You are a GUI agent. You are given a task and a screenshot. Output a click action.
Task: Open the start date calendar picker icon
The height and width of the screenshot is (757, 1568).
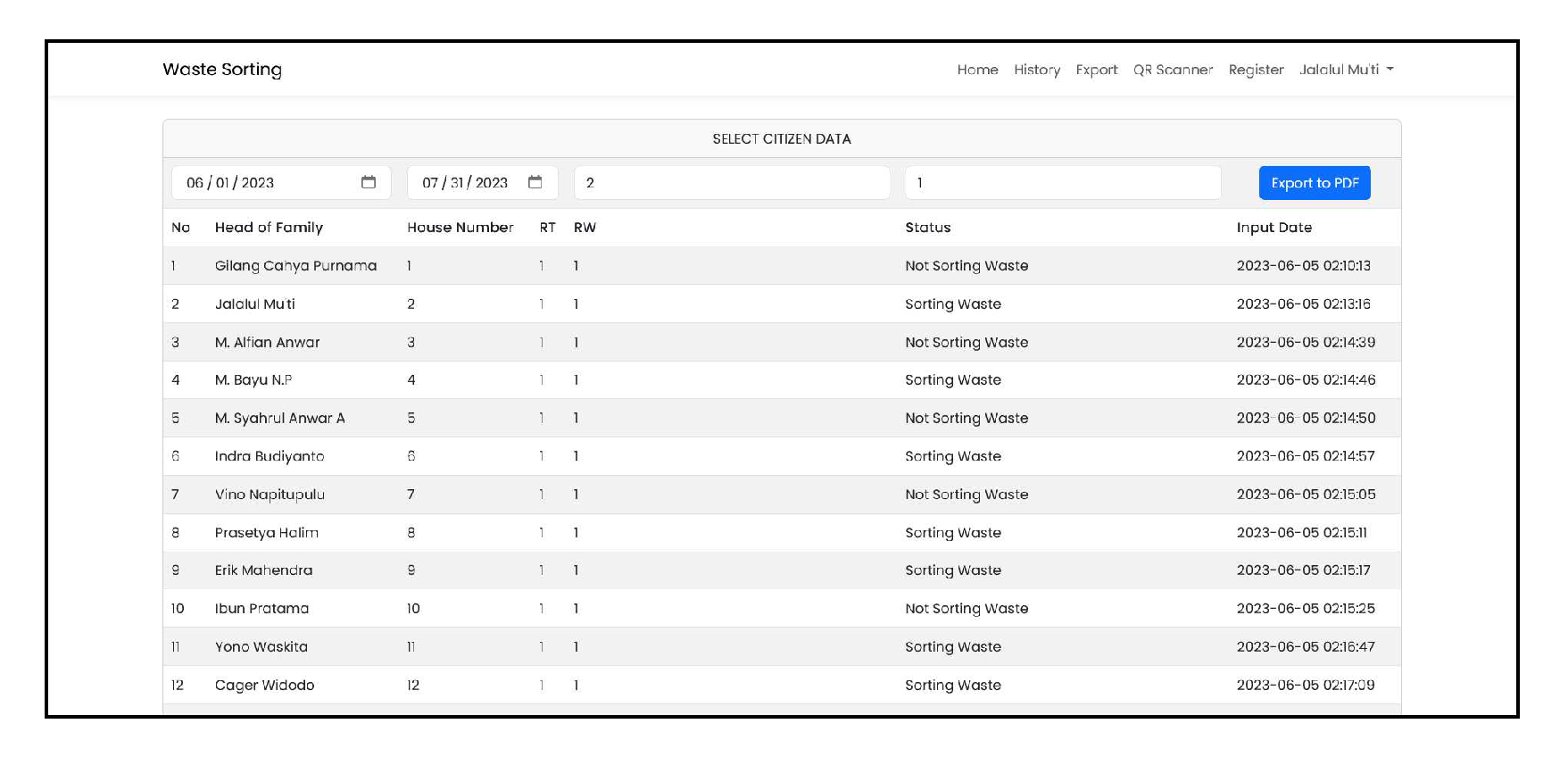368,182
